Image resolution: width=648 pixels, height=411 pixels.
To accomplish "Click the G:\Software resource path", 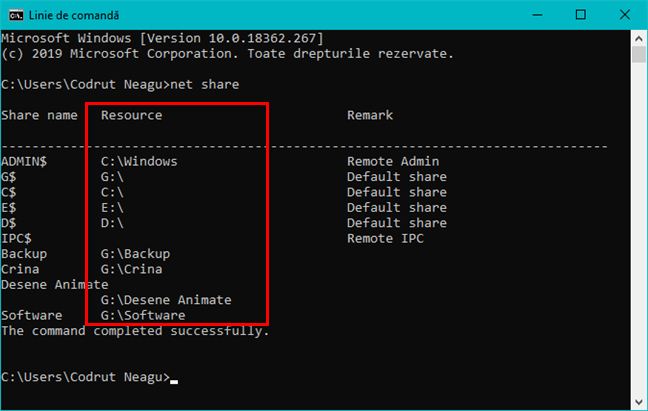I will point(143,315).
